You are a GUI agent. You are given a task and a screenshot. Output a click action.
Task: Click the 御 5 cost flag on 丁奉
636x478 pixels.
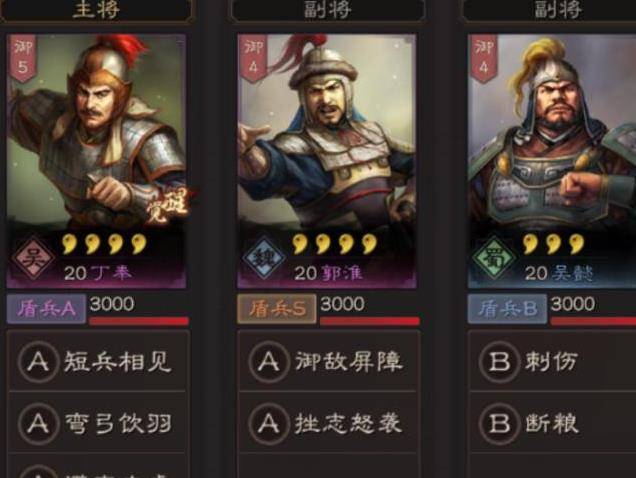(x=23, y=58)
